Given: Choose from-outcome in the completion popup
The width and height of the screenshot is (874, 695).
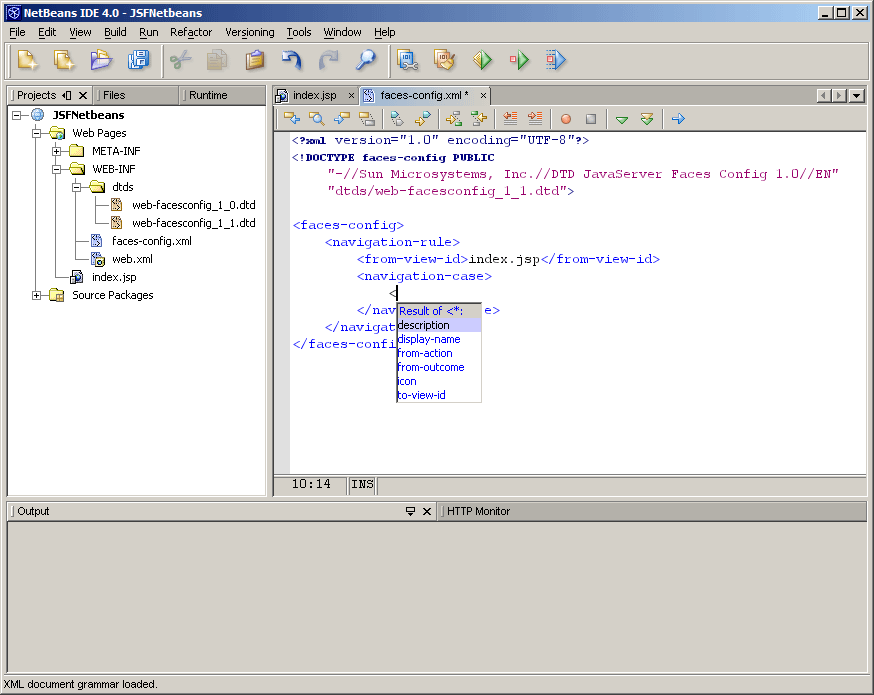Looking at the screenshot, I should coord(430,367).
